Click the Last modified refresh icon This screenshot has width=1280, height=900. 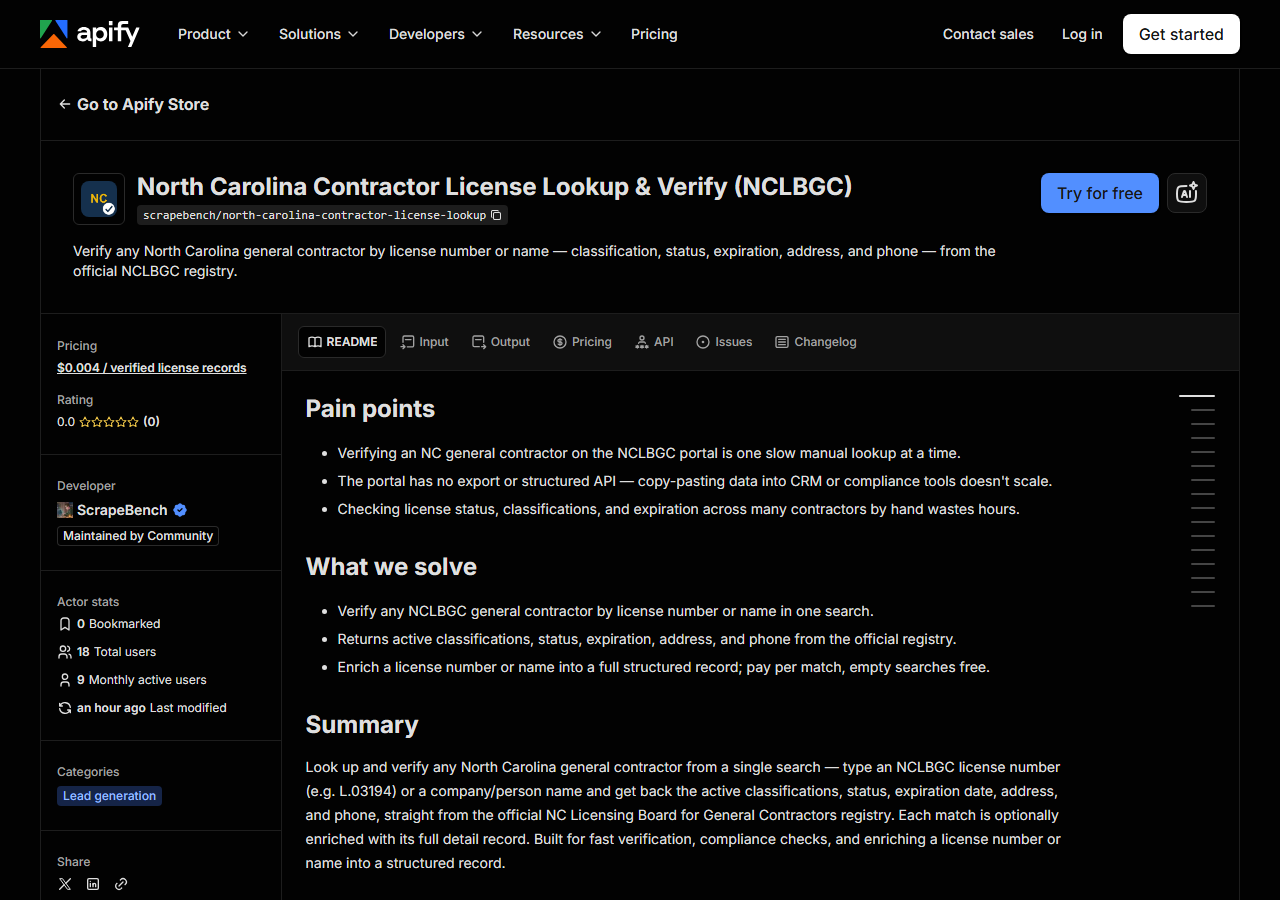[x=65, y=708]
